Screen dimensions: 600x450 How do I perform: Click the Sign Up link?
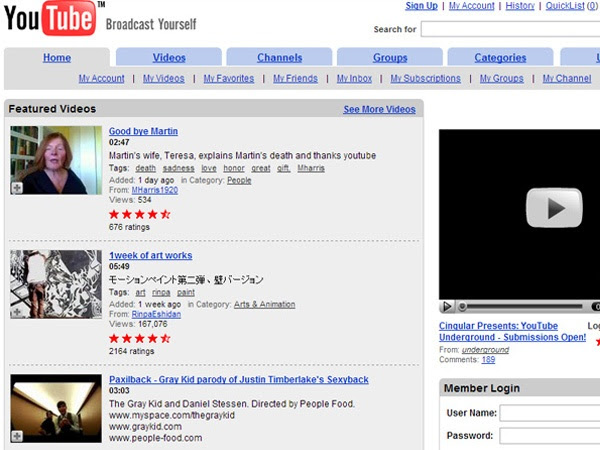pyautogui.click(x=421, y=6)
